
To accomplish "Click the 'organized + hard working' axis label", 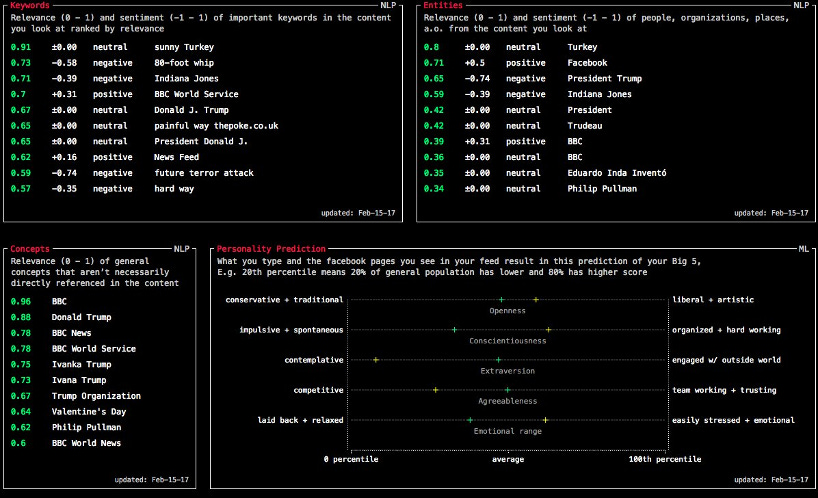I will (x=726, y=330).
